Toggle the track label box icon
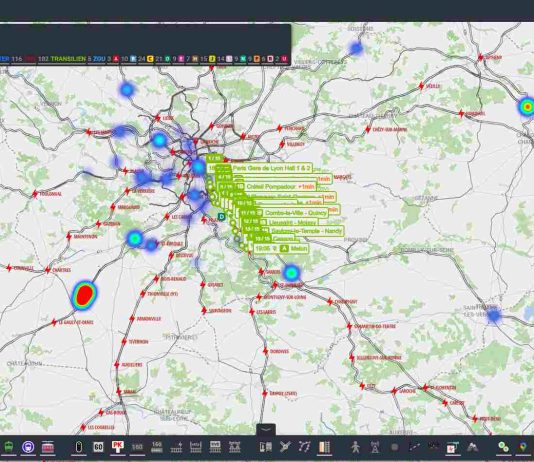 coord(215,447)
